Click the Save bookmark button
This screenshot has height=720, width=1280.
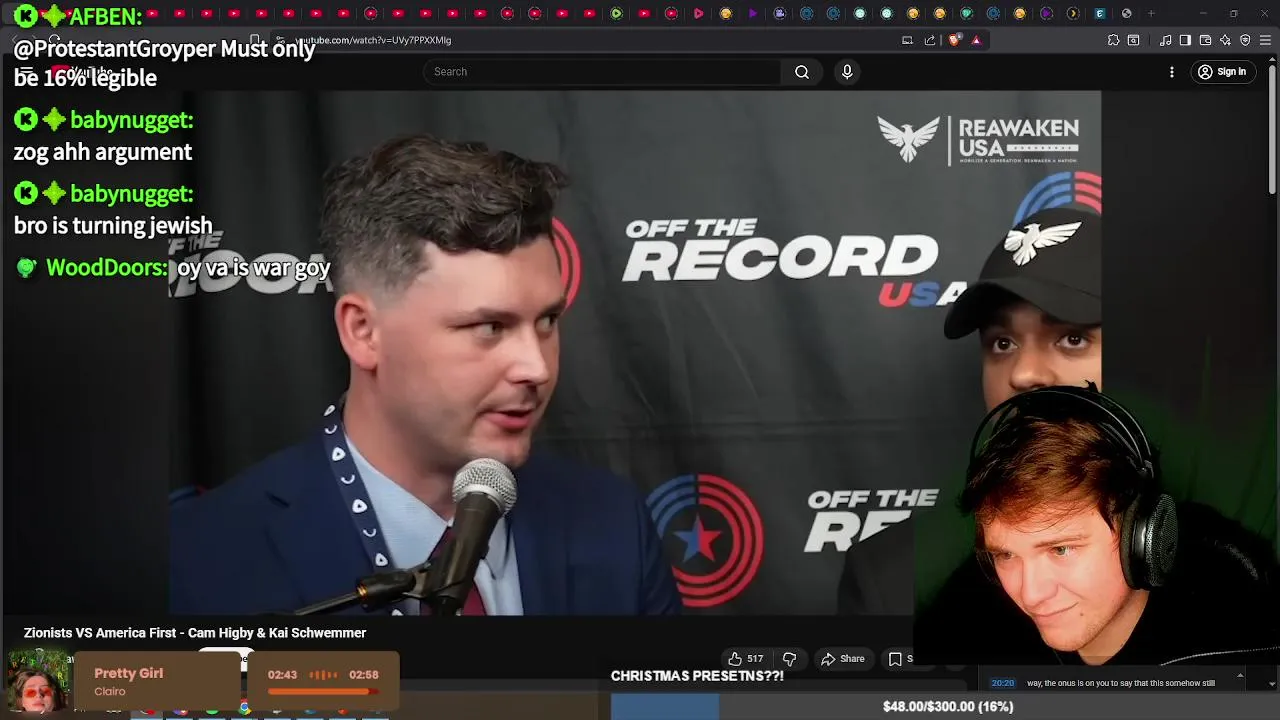(899, 658)
